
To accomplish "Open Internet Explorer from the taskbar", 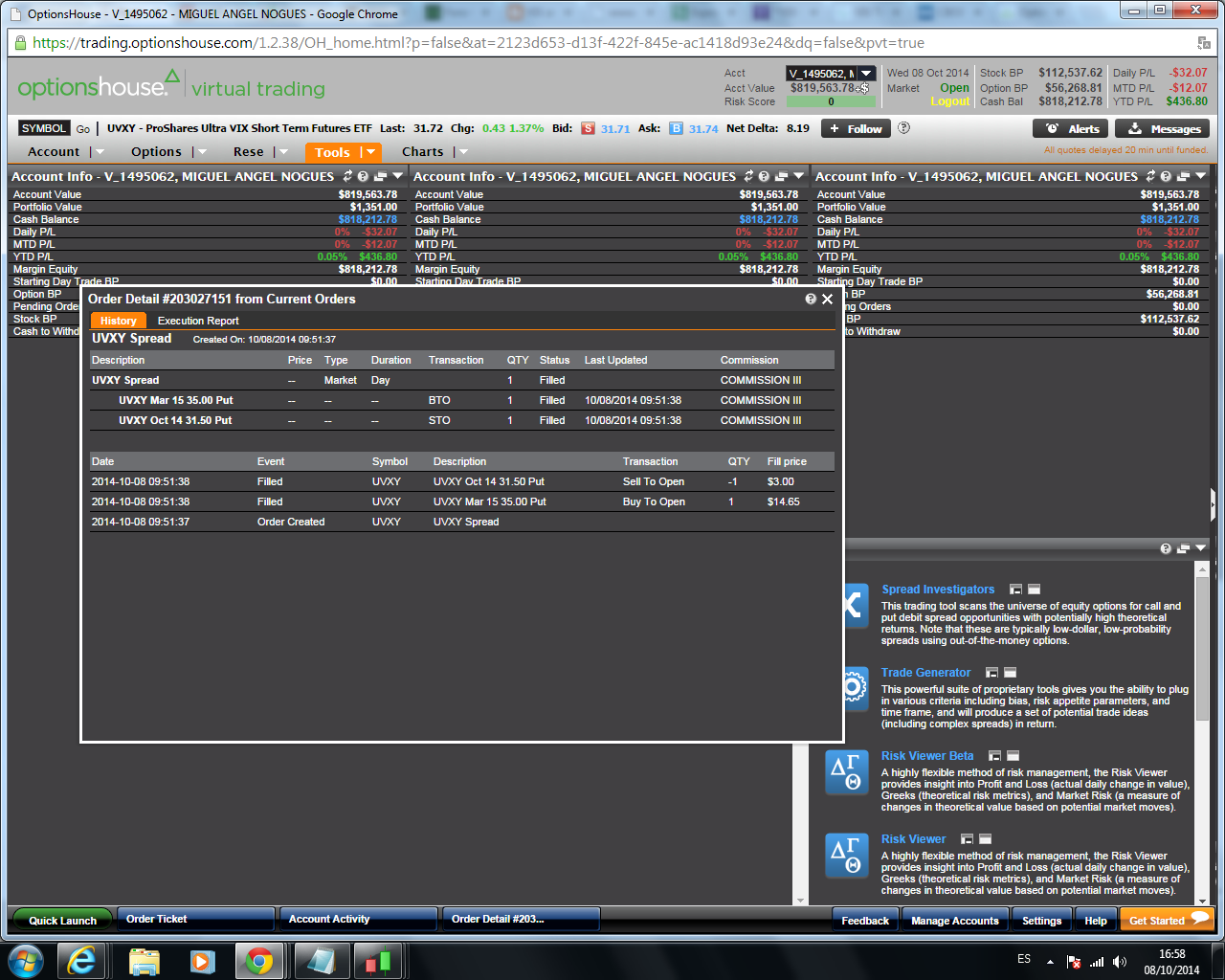I will 81,960.
